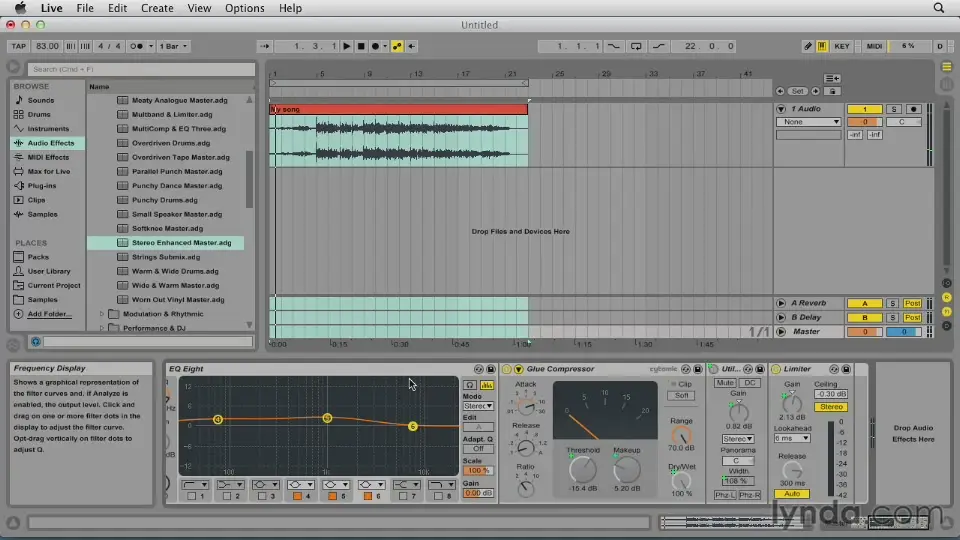Toggle Automation Arm yellow button
The width and height of the screenshot is (960, 540).
[x=397, y=46]
